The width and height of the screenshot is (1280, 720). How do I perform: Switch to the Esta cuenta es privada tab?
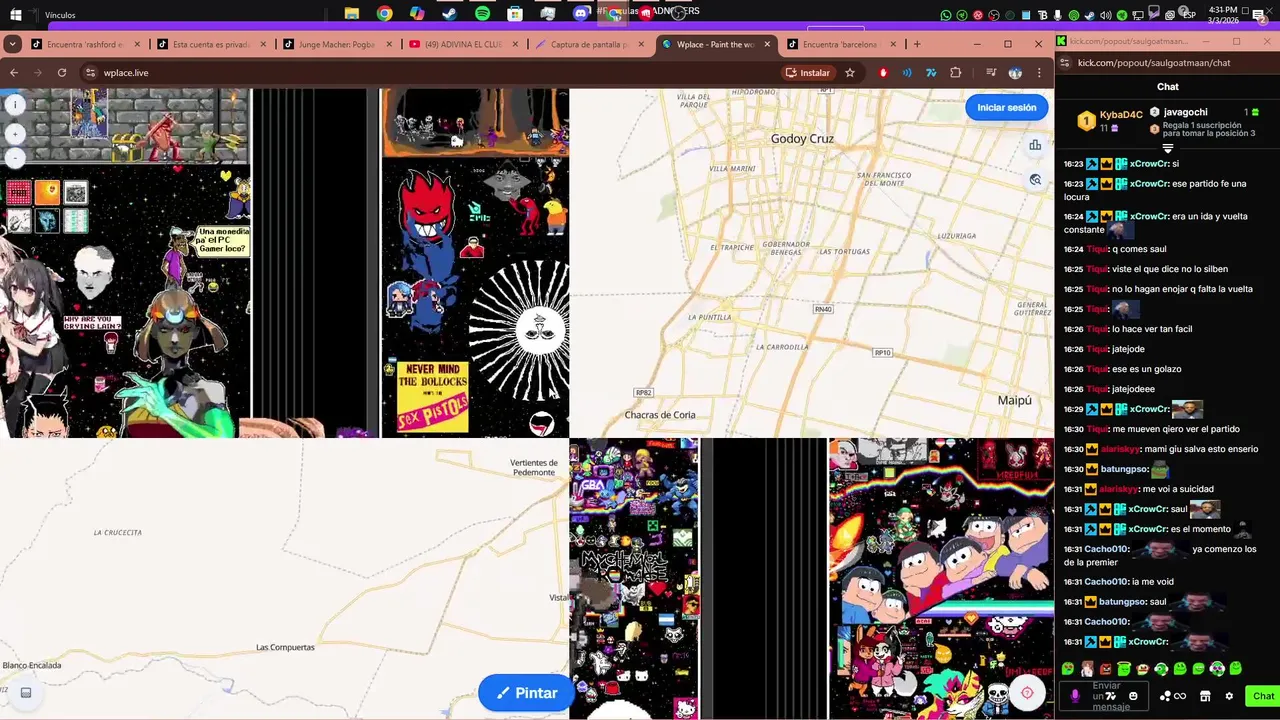[x=211, y=45]
